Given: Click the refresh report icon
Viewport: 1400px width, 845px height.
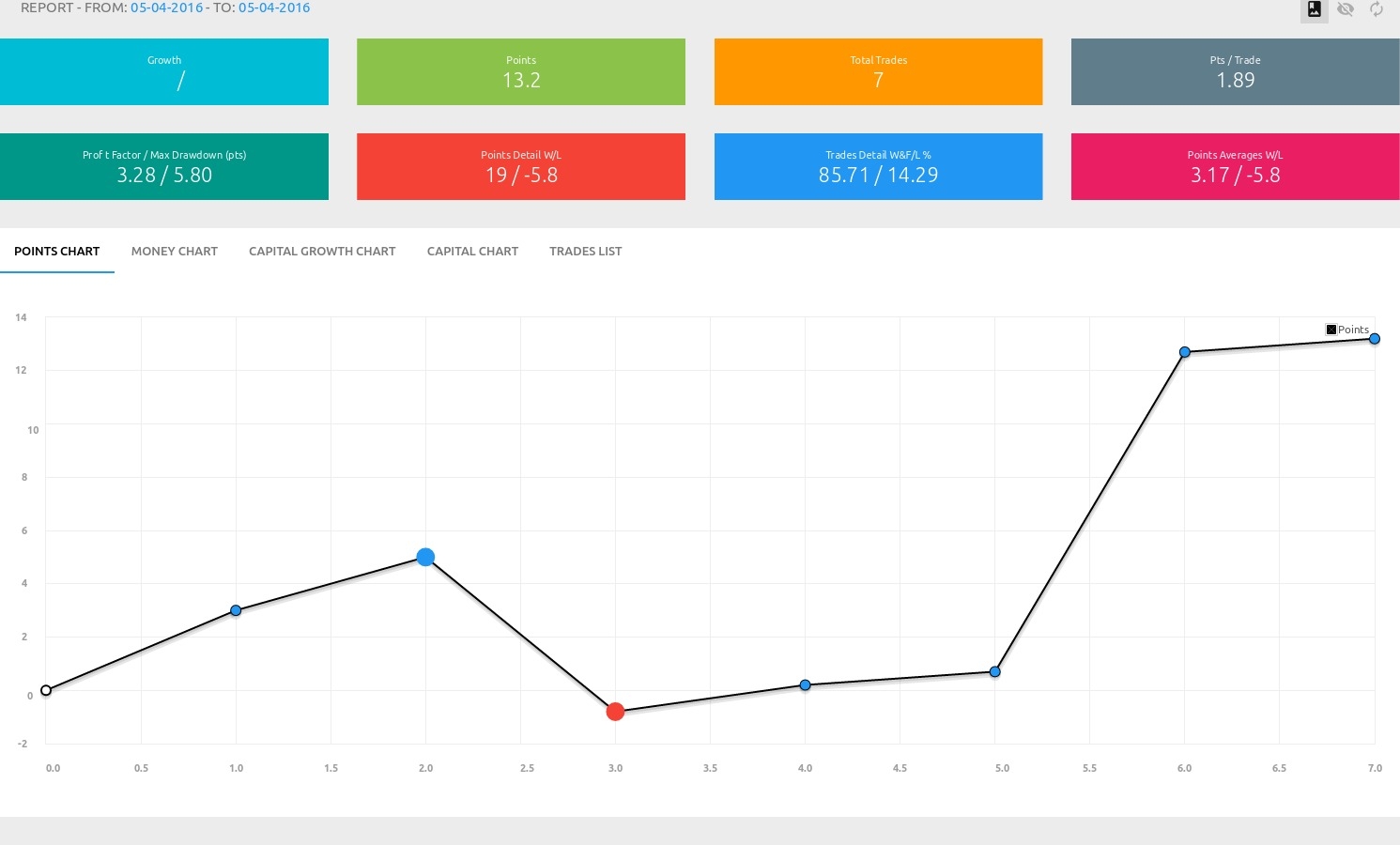Looking at the screenshot, I should tap(1377, 9).
